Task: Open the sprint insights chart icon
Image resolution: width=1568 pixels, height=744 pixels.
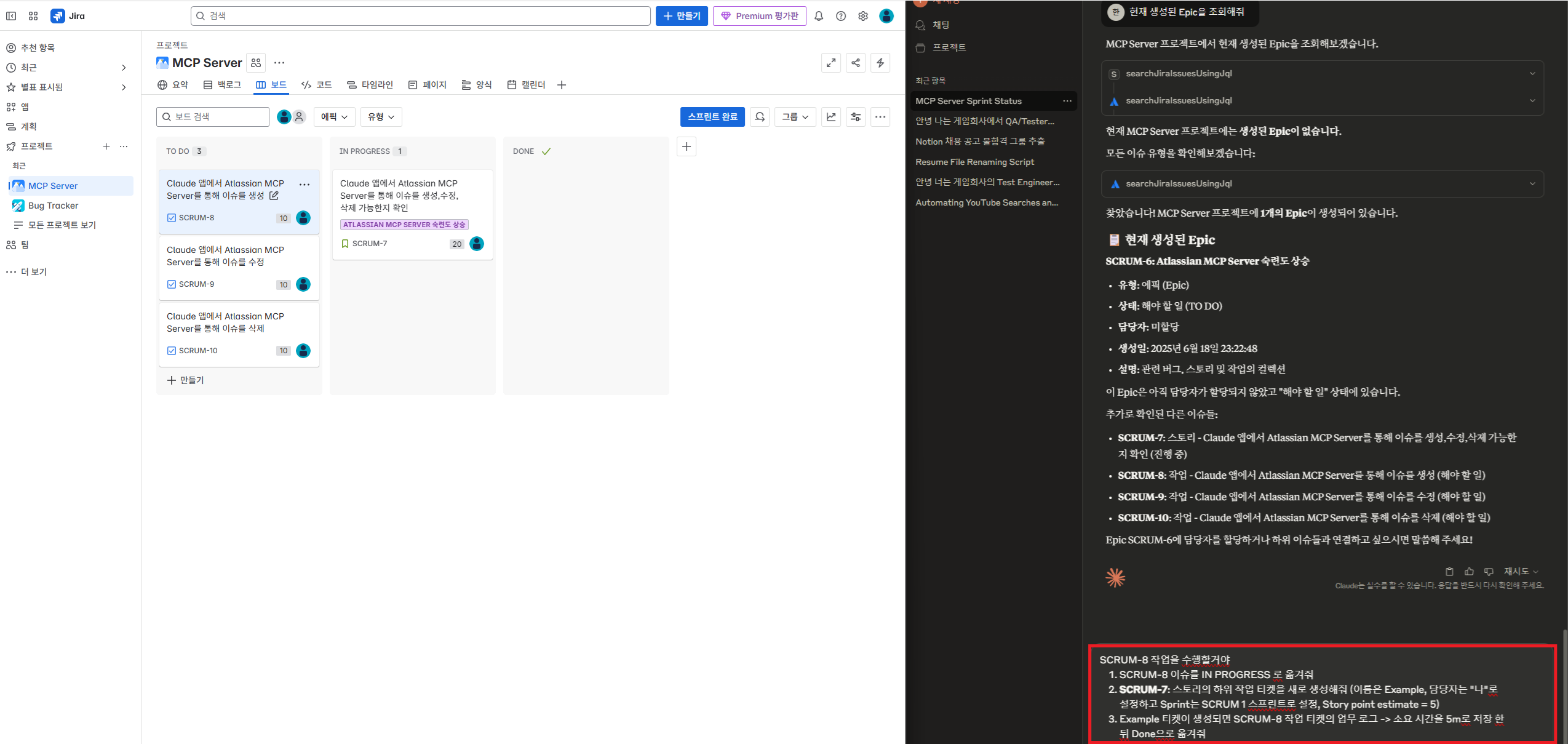Action: click(x=831, y=117)
